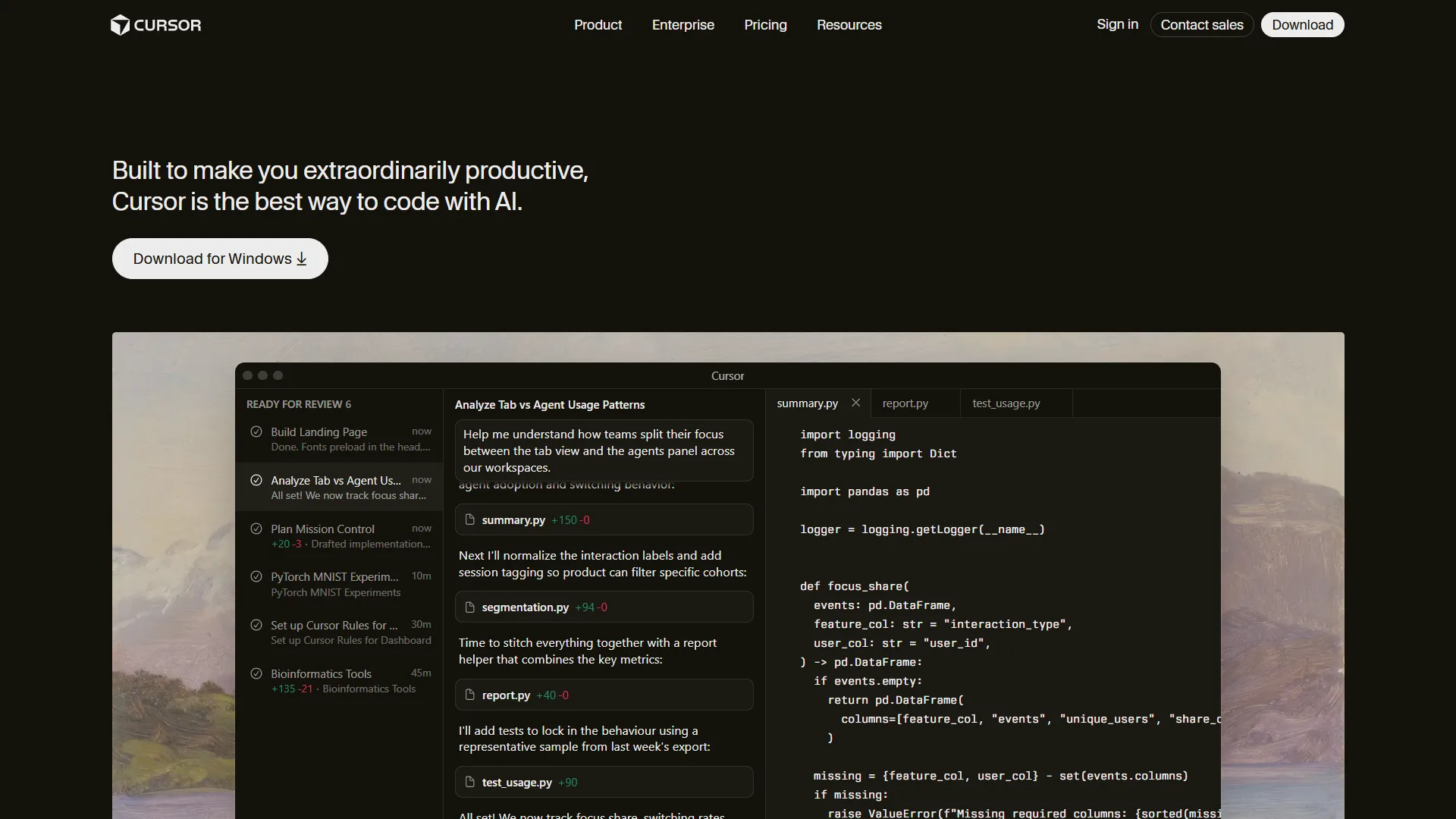Screen dimensions: 1456x819
Task: Click the file icon next to report.py change
Action: pyautogui.click(x=469, y=695)
